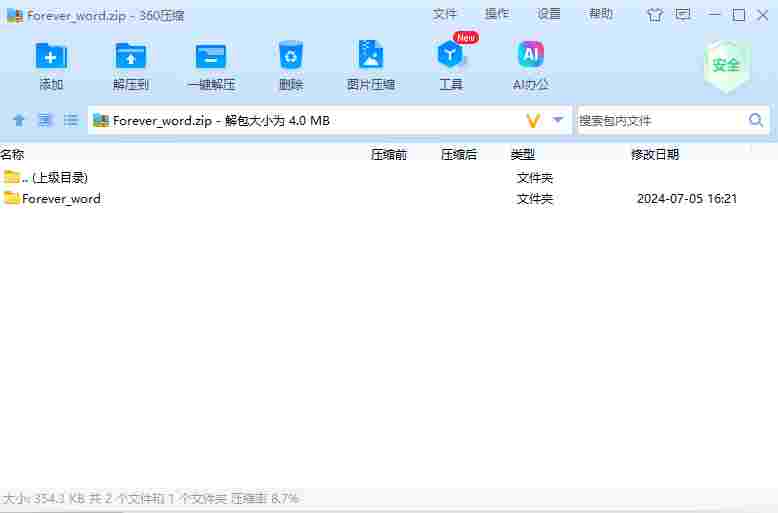Select the ..(上级目录) parent folder row
The width and height of the screenshot is (778, 513).
pos(389,177)
